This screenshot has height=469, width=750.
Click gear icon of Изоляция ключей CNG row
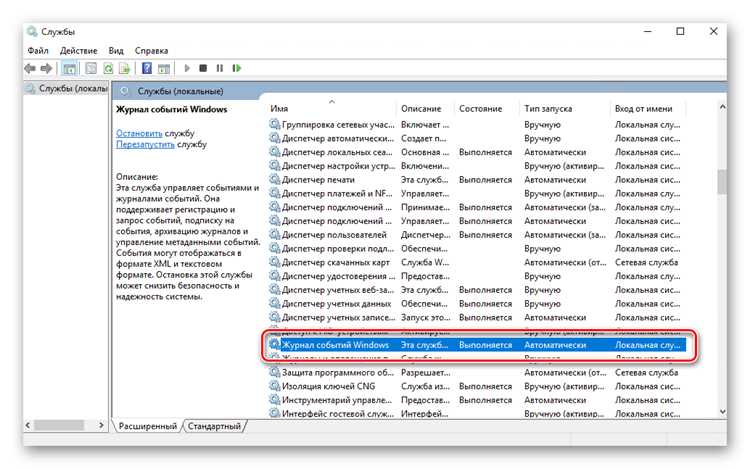[275, 386]
